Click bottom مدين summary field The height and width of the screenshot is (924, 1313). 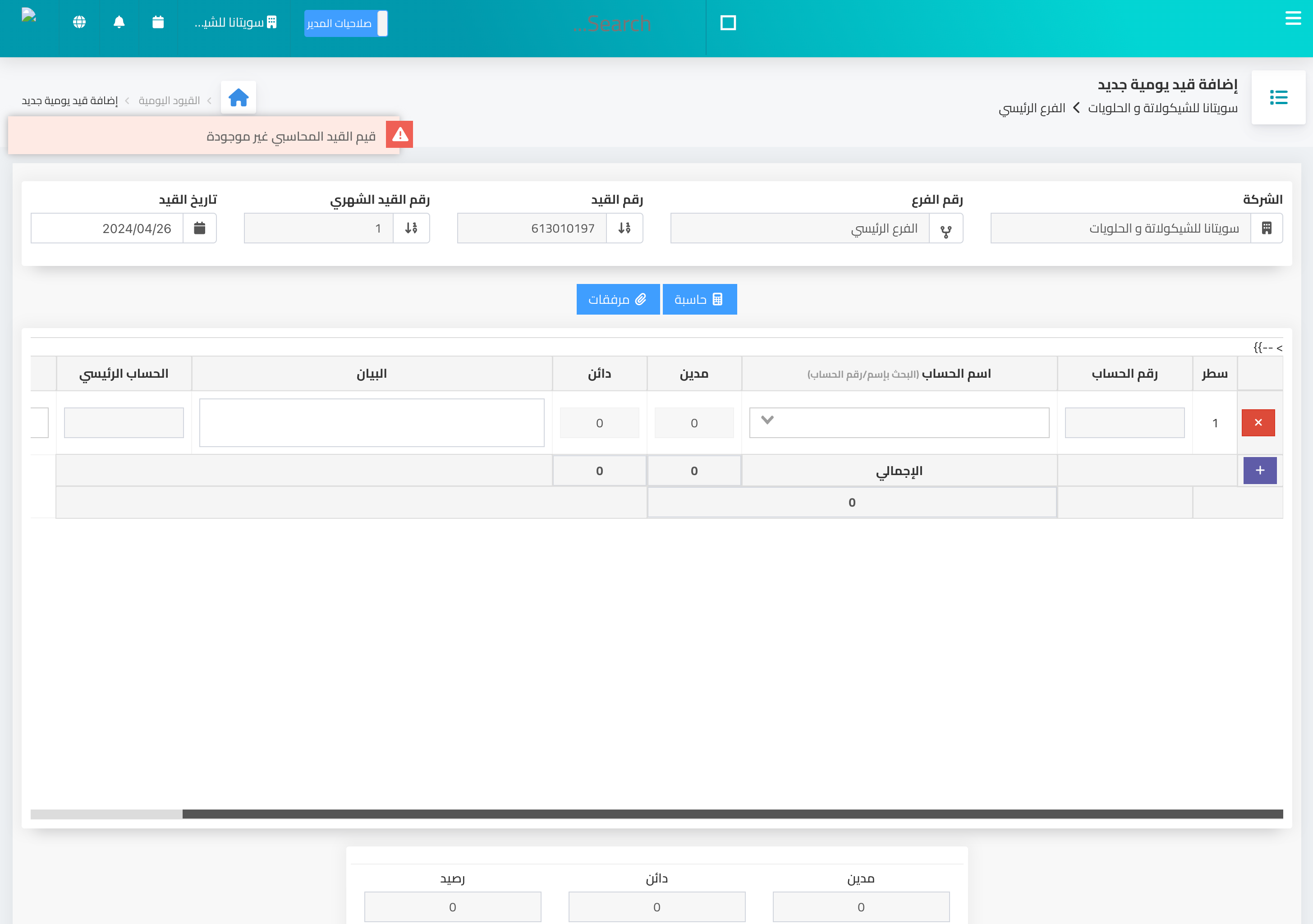[x=861, y=907]
